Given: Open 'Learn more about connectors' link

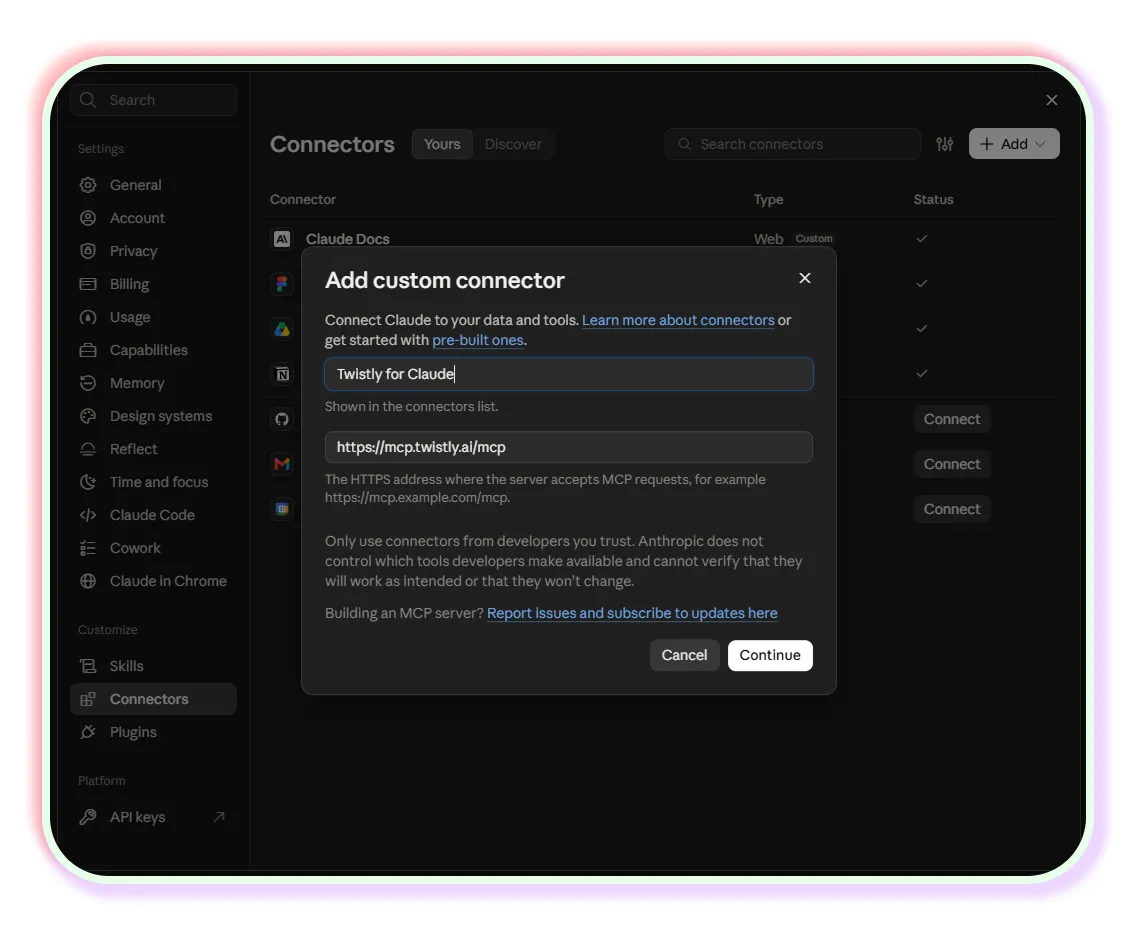Looking at the screenshot, I should [678, 320].
